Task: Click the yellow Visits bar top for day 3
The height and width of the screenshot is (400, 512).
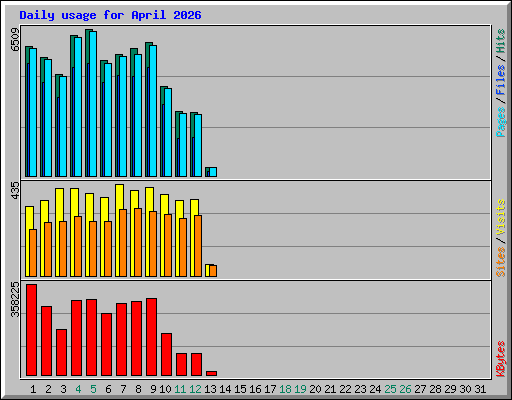Action: point(59,204)
